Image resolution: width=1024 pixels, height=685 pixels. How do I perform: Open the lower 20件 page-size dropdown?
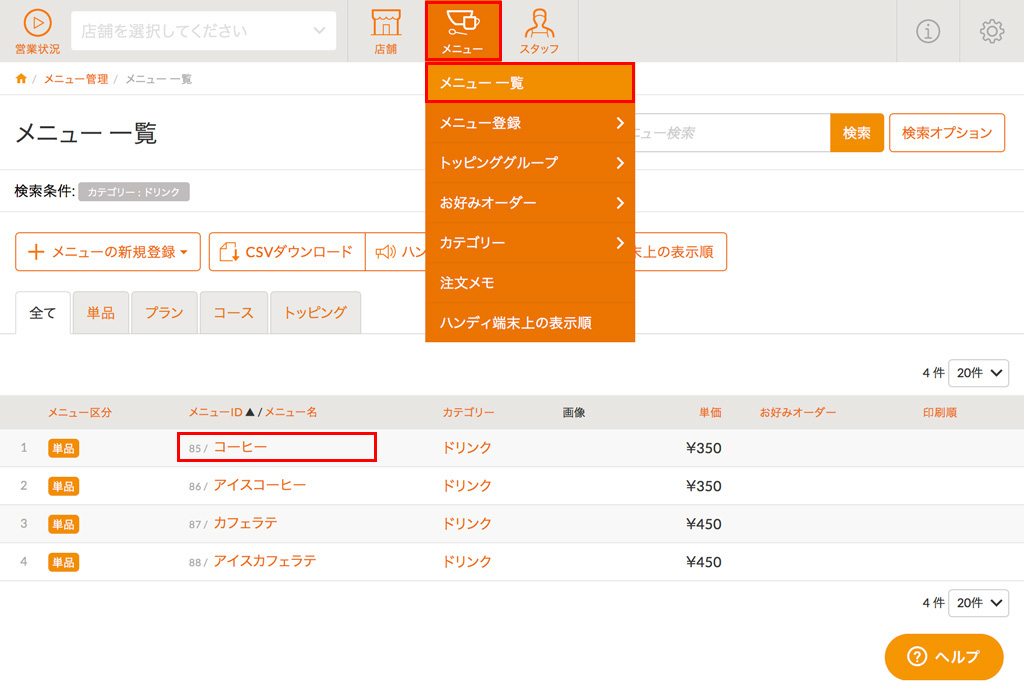(x=978, y=603)
